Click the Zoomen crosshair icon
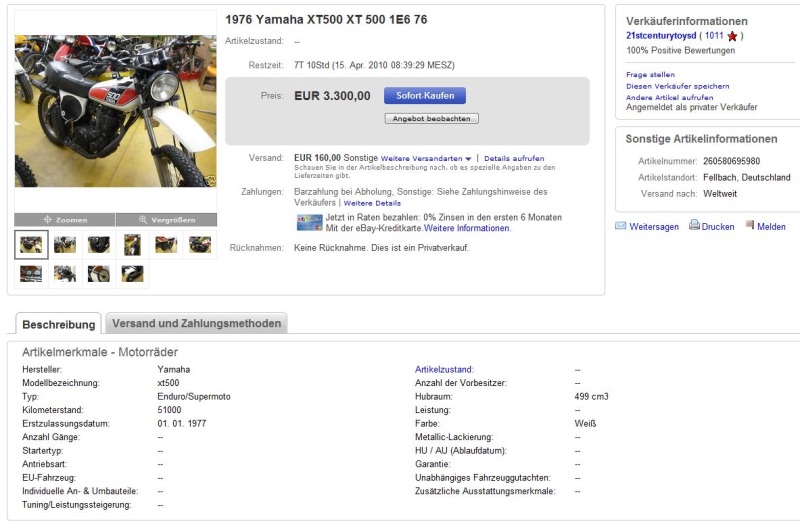The image size is (800, 528). (x=47, y=220)
